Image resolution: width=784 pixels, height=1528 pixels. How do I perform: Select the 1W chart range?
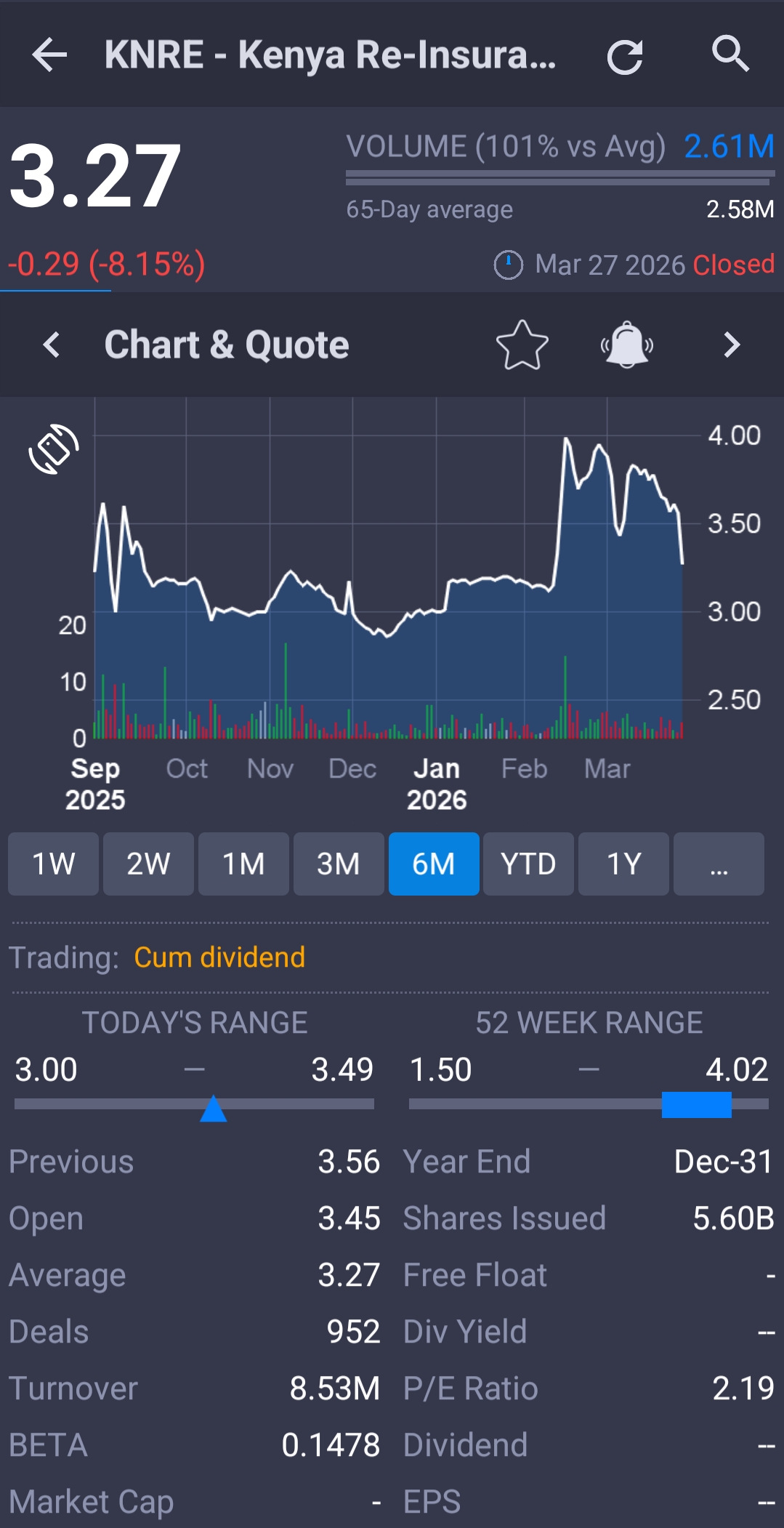tap(53, 864)
